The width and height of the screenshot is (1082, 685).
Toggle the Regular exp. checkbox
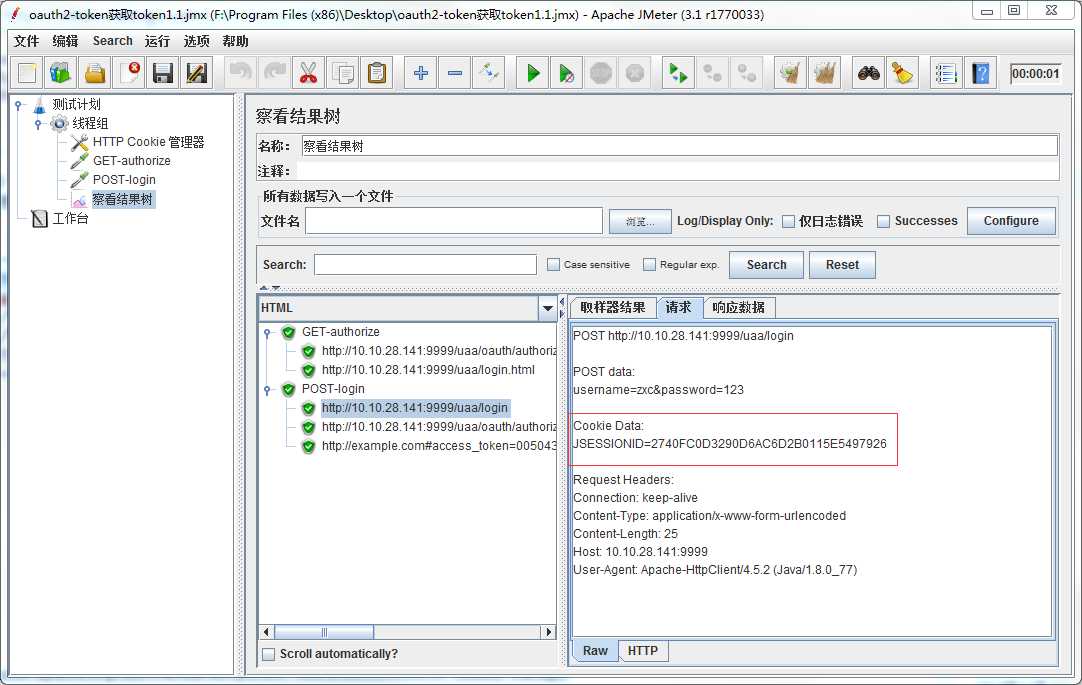(649, 264)
